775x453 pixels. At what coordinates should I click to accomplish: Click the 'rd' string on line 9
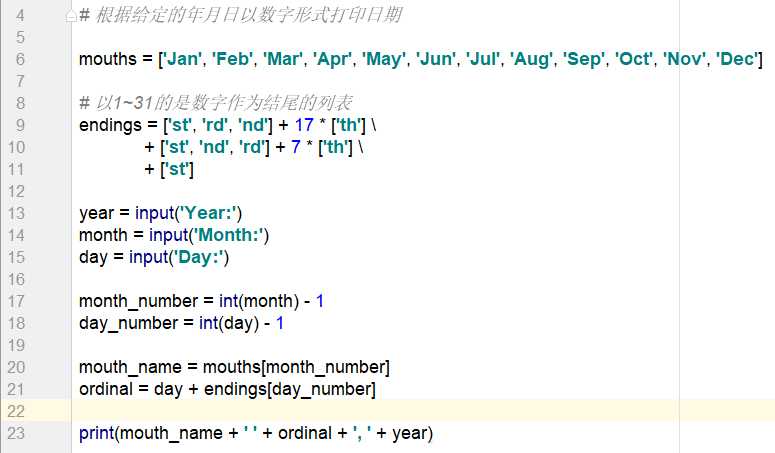pos(215,125)
